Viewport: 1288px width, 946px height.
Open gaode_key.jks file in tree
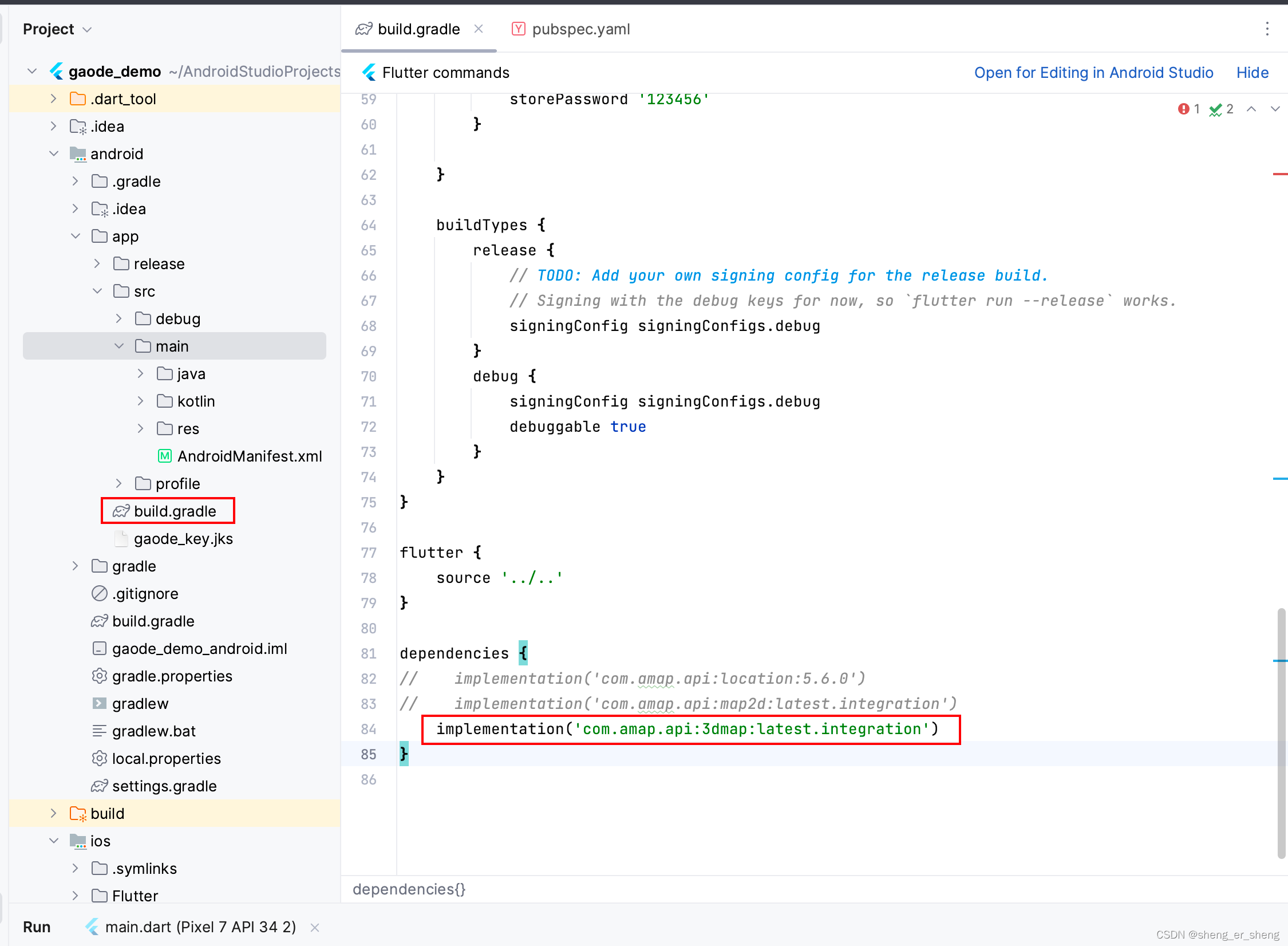pos(183,539)
